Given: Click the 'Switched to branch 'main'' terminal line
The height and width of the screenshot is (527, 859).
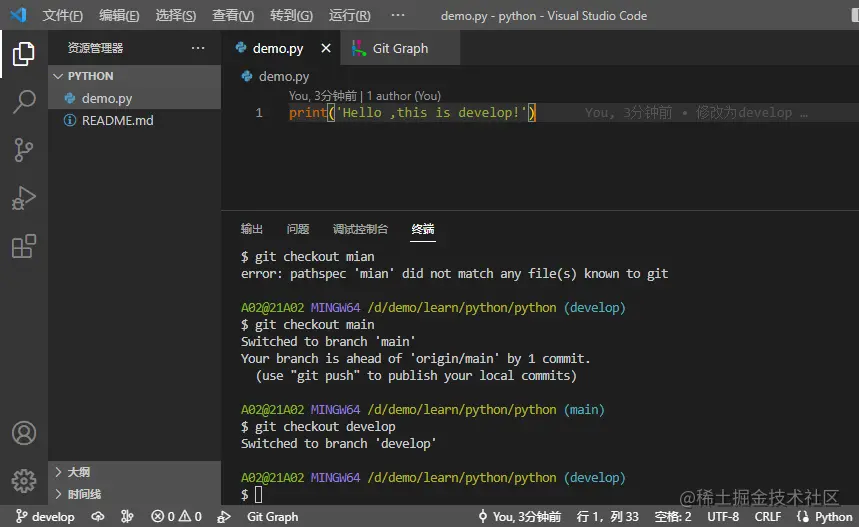Looking at the screenshot, I should (328, 341).
